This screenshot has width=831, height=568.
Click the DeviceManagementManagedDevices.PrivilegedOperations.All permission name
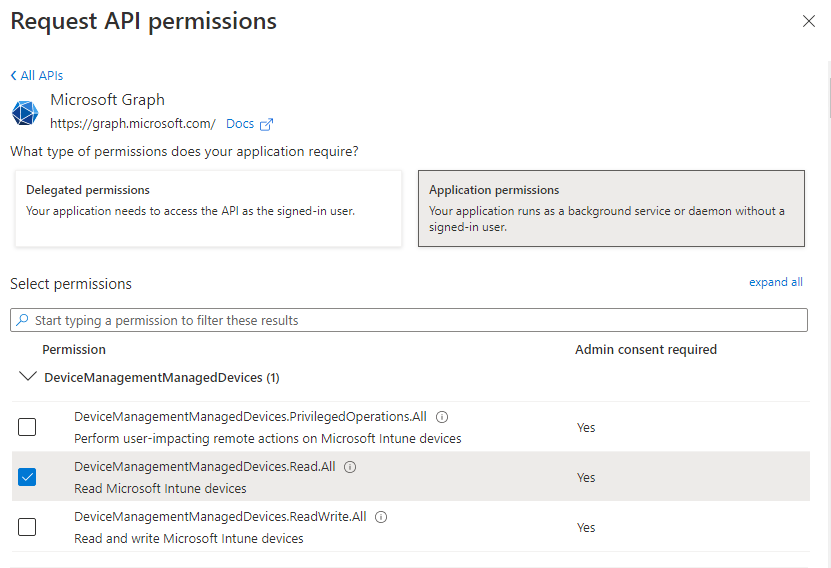point(250,417)
